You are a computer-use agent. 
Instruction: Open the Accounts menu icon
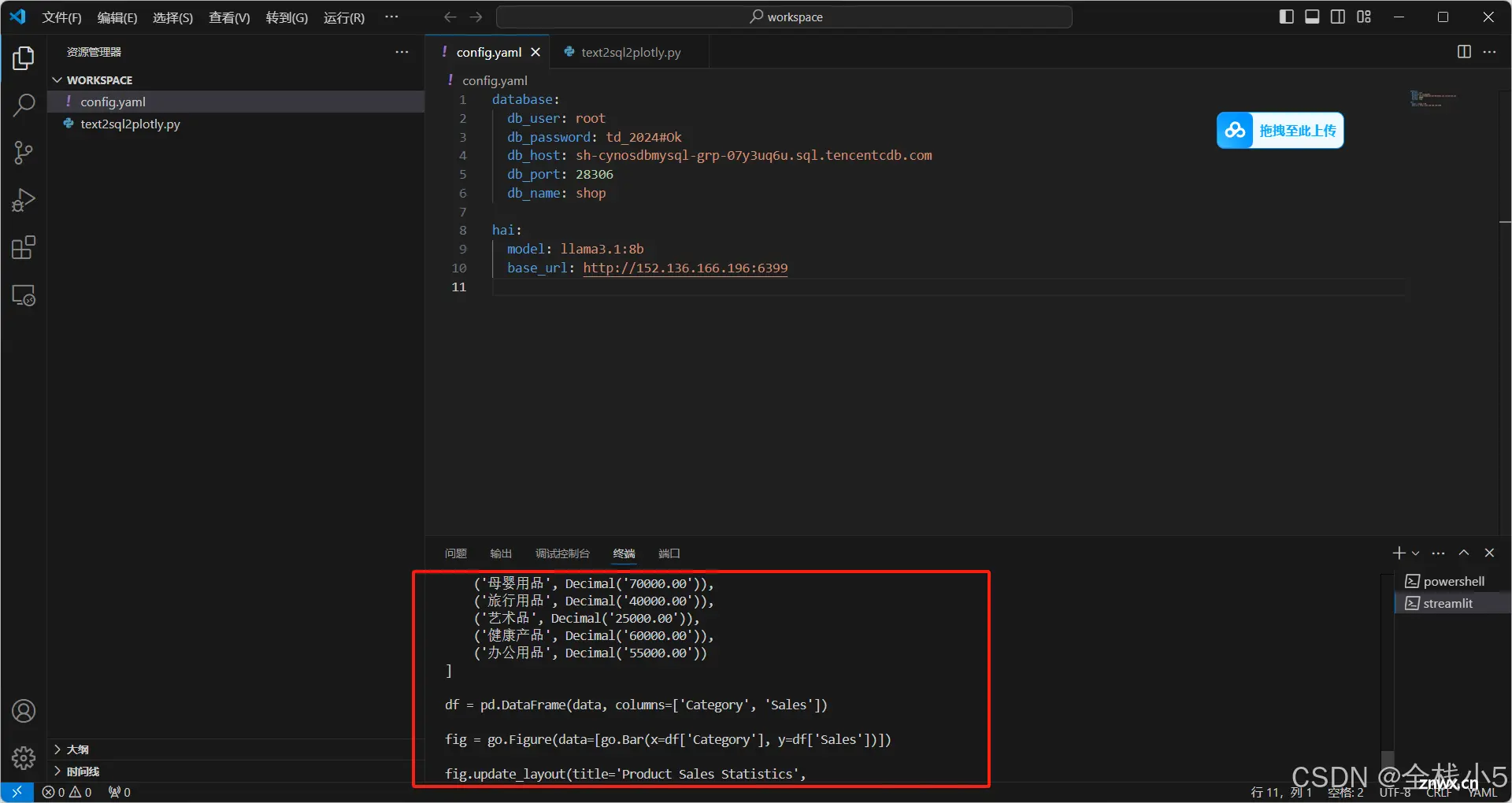24,711
